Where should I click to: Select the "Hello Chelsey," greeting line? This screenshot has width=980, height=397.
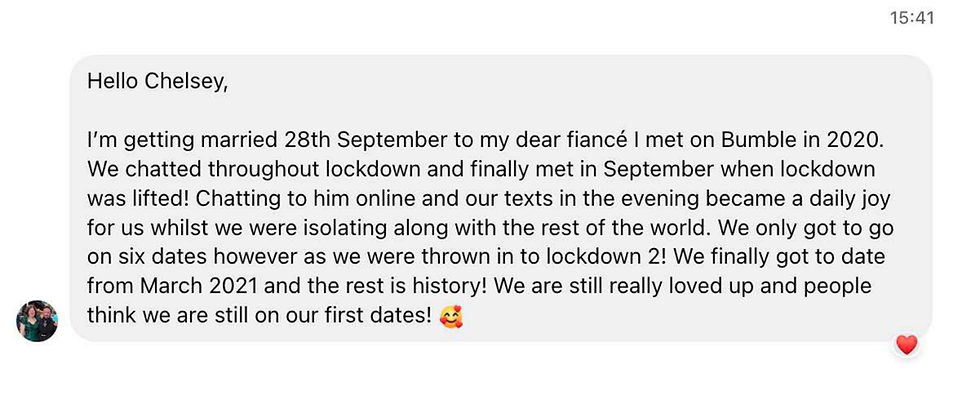click(x=158, y=81)
